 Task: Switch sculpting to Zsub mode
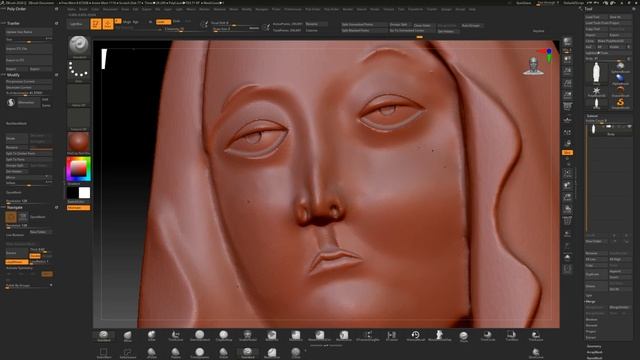coord(177,21)
